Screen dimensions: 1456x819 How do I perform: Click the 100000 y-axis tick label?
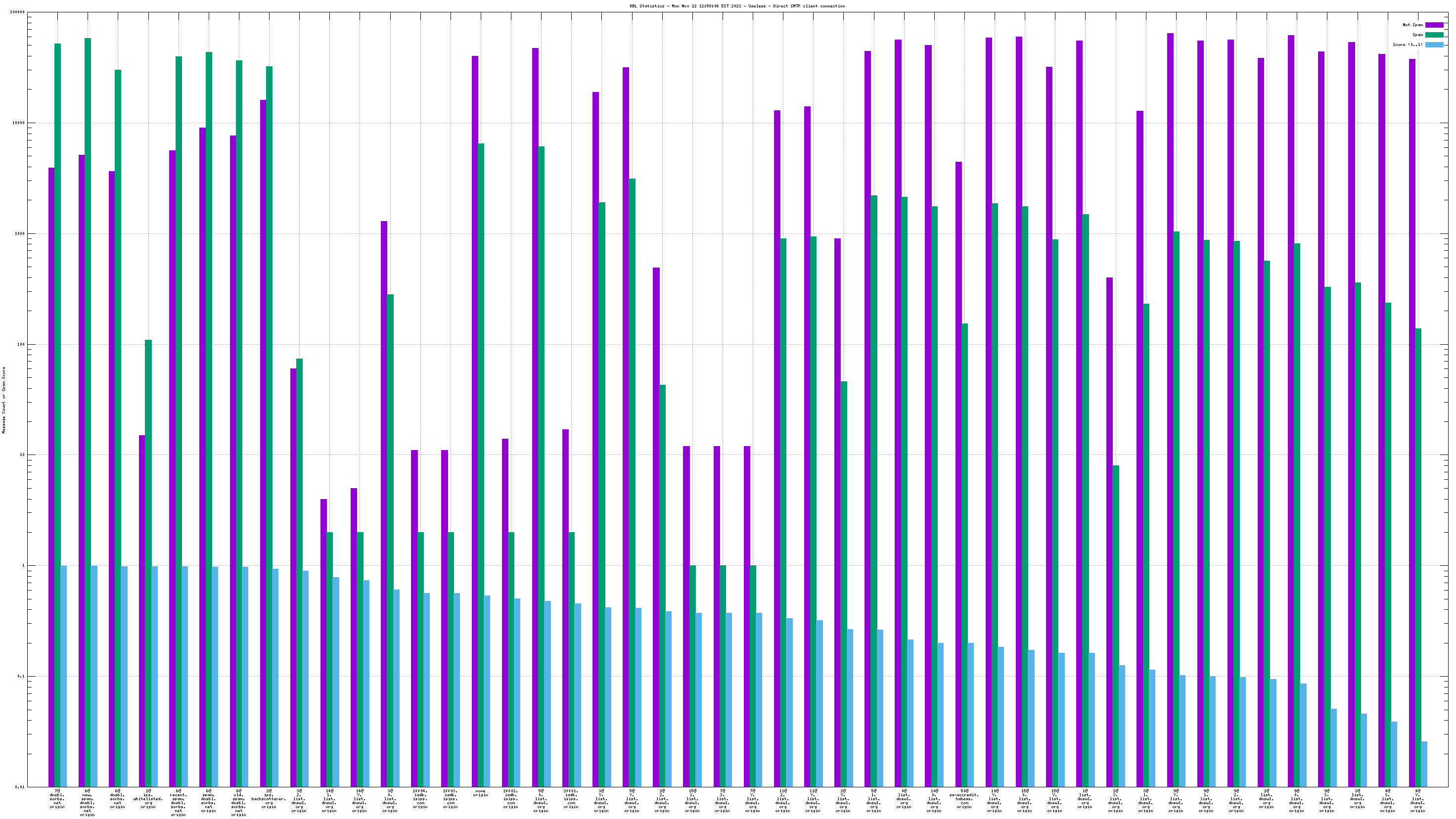point(17,12)
